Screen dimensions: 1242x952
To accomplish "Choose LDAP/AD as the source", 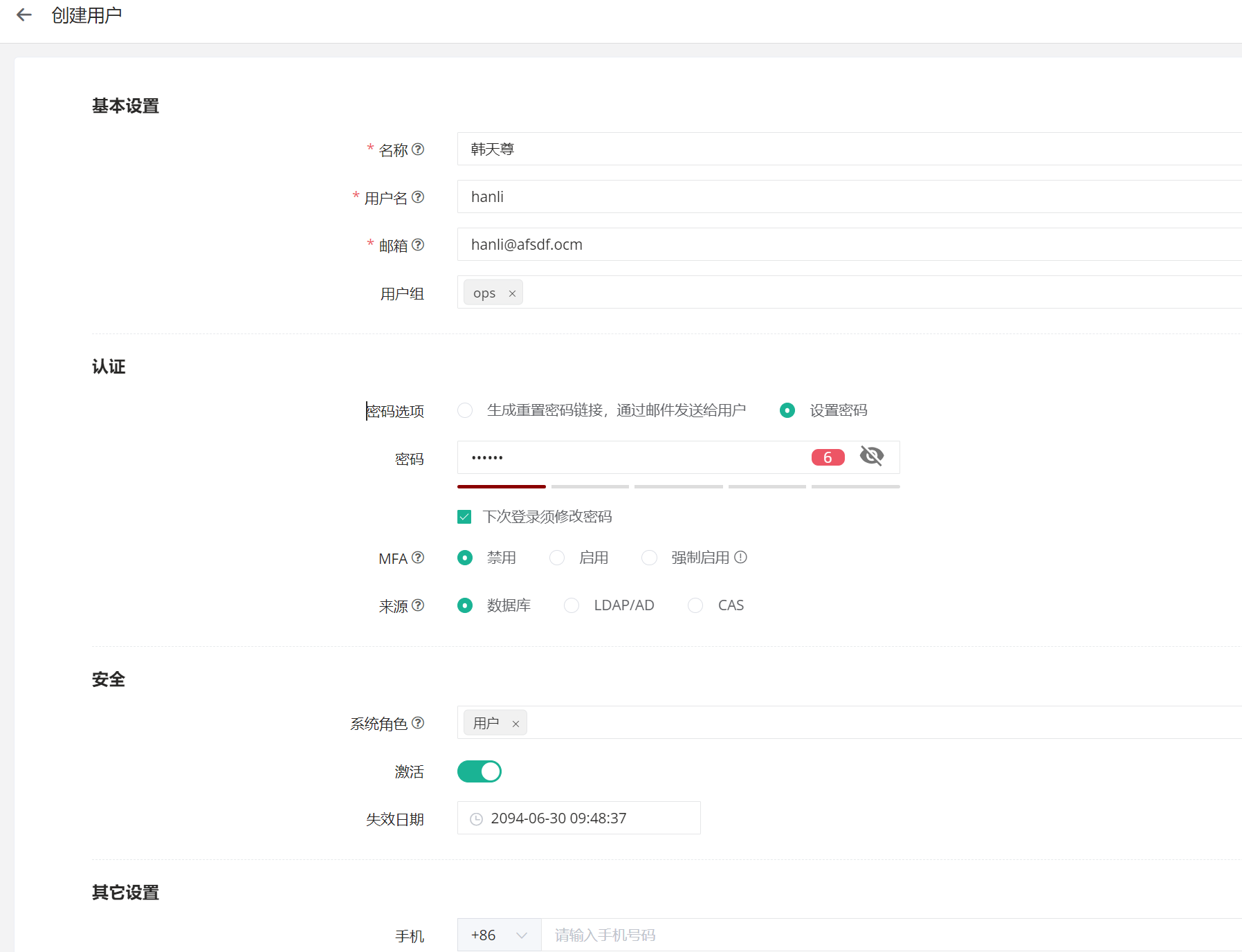I will point(572,605).
